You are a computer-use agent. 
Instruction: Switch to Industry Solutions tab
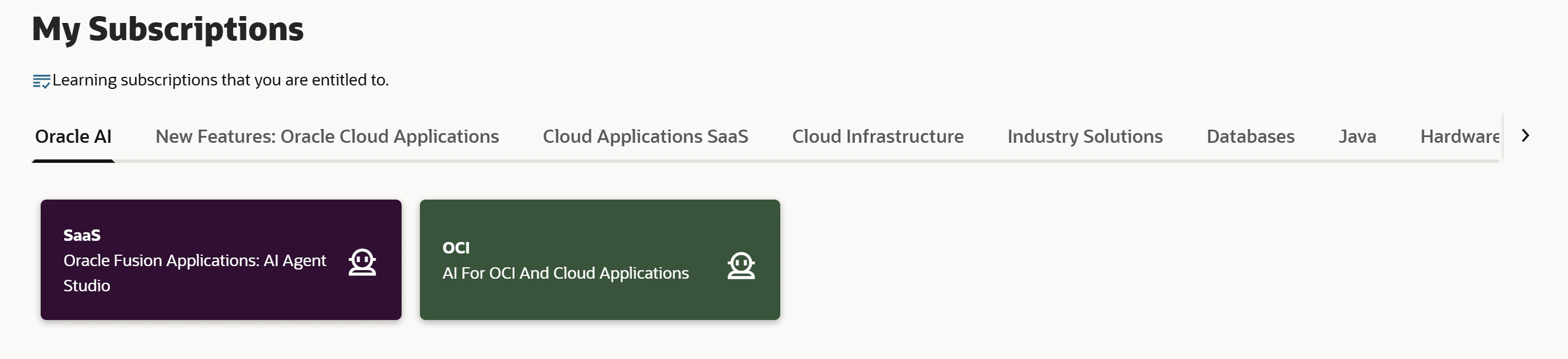point(1084,136)
